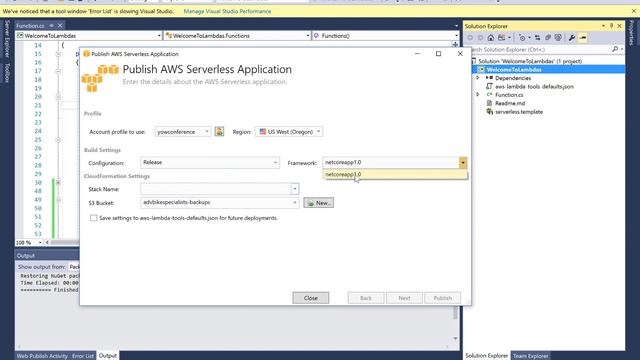Open Account profile dropdown yowconference
The width and height of the screenshot is (640, 360).
(x=182, y=131)
